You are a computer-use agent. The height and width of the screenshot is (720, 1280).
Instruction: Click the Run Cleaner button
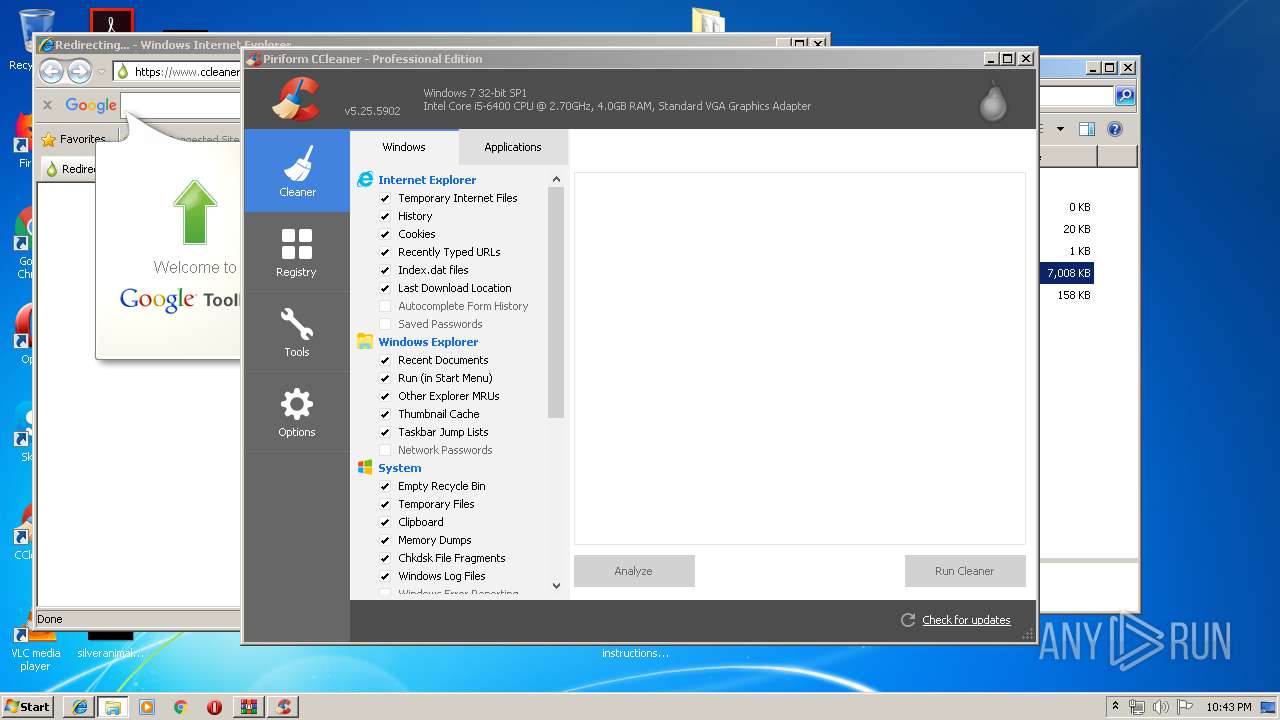(965, 571)
